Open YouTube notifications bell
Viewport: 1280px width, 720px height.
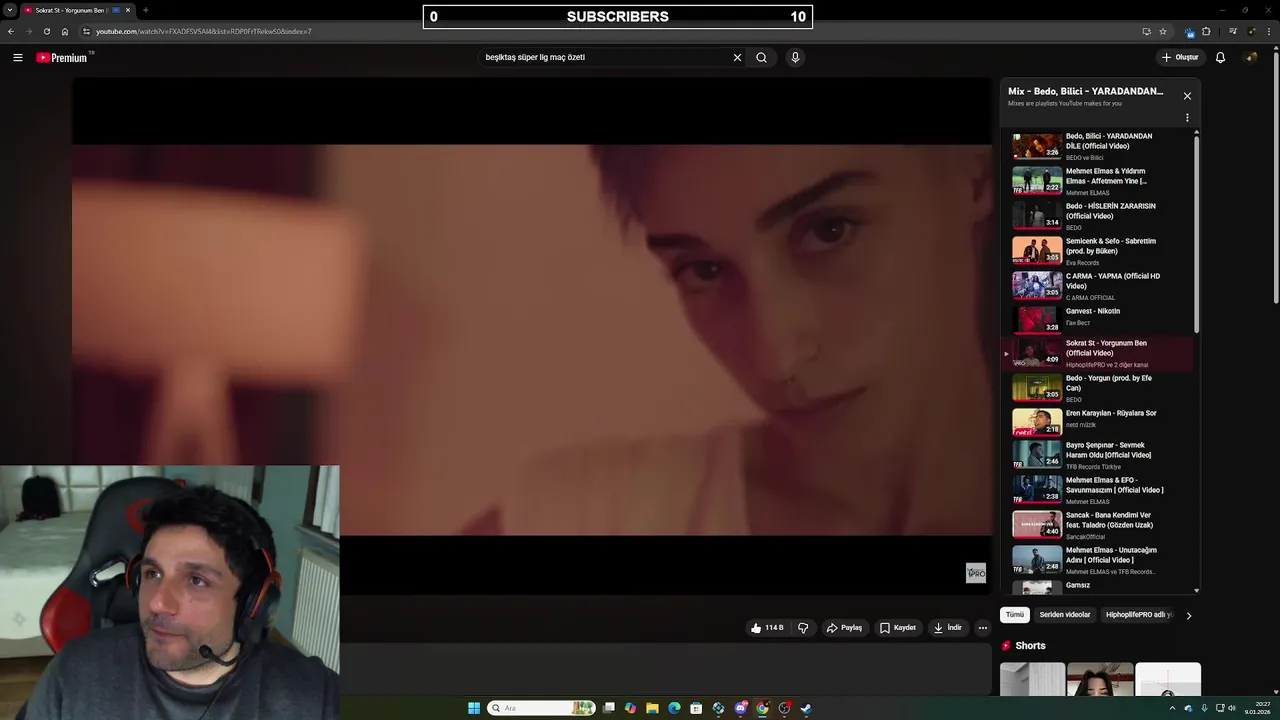point(1220,57)
